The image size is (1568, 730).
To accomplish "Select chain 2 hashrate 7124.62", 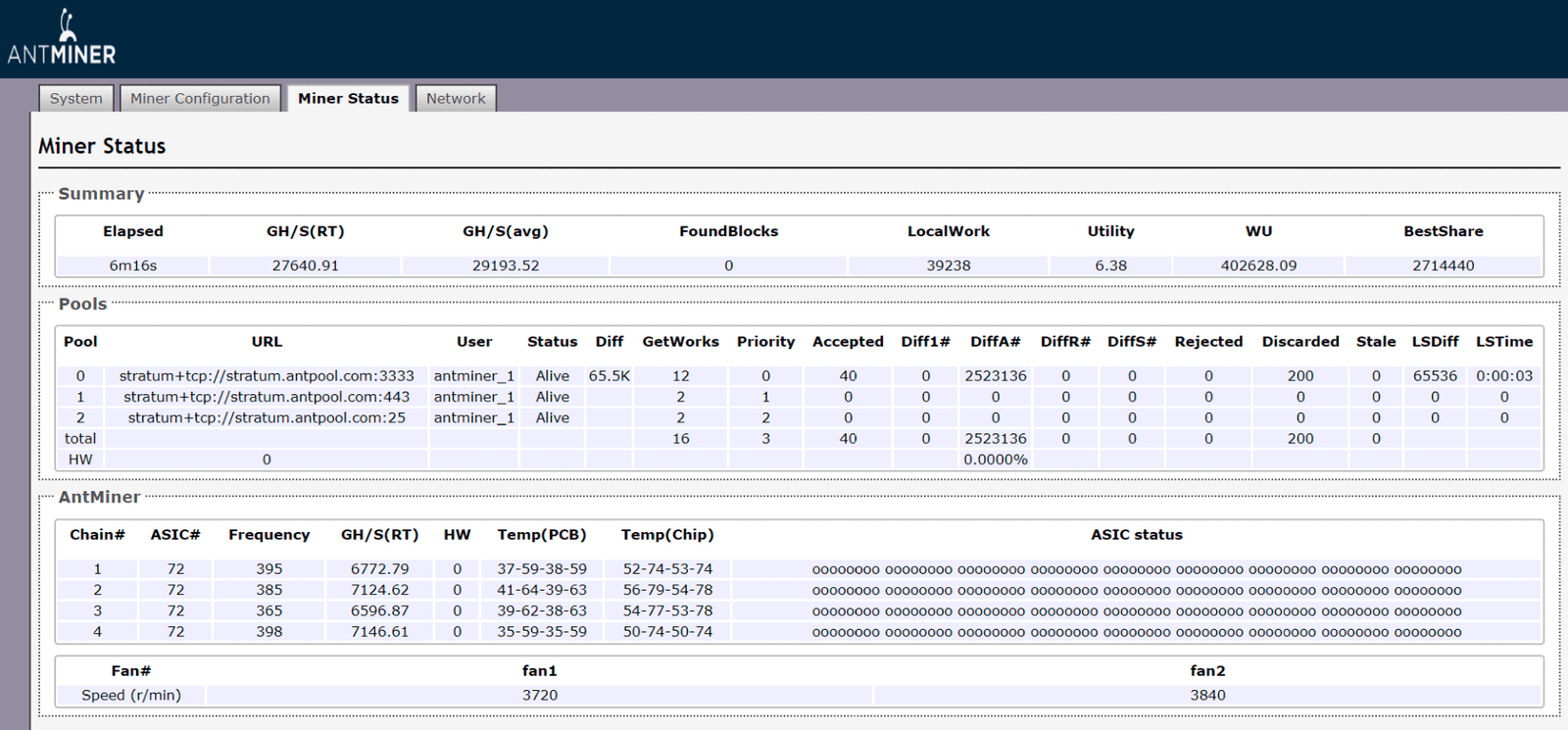I will point(380,590).
